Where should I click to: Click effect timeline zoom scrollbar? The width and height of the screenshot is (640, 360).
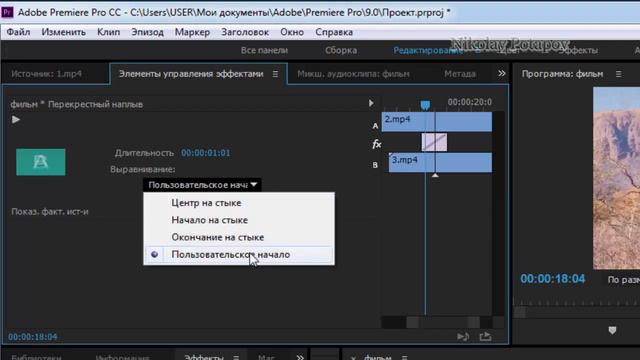pyautogui.click(x=443, y=322)
